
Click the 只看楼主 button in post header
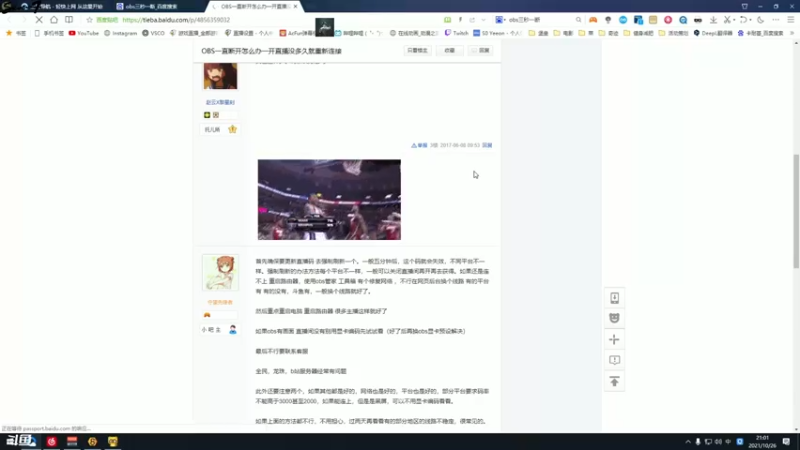417,51
